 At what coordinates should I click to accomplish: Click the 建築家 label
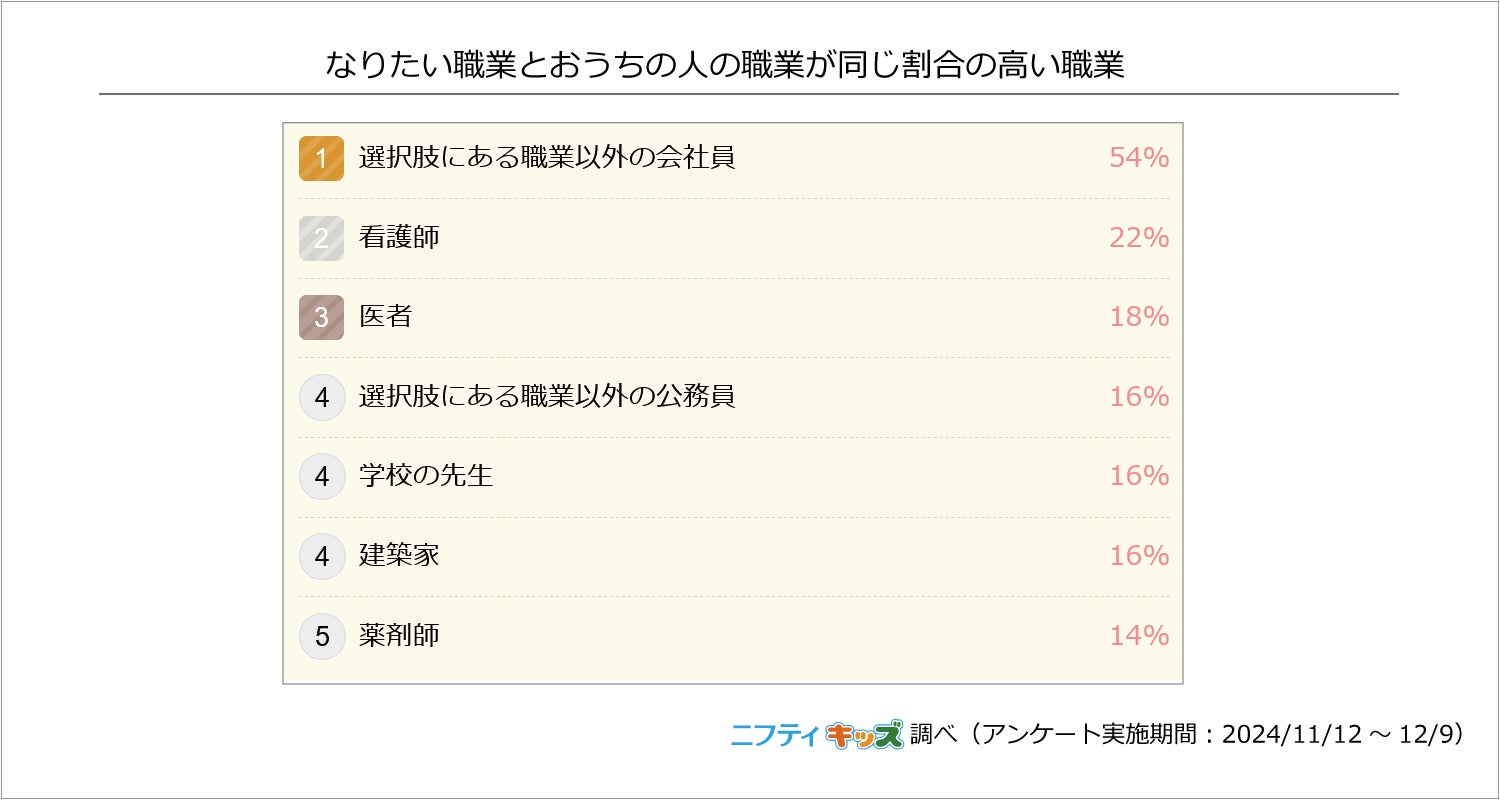(399, 556)
